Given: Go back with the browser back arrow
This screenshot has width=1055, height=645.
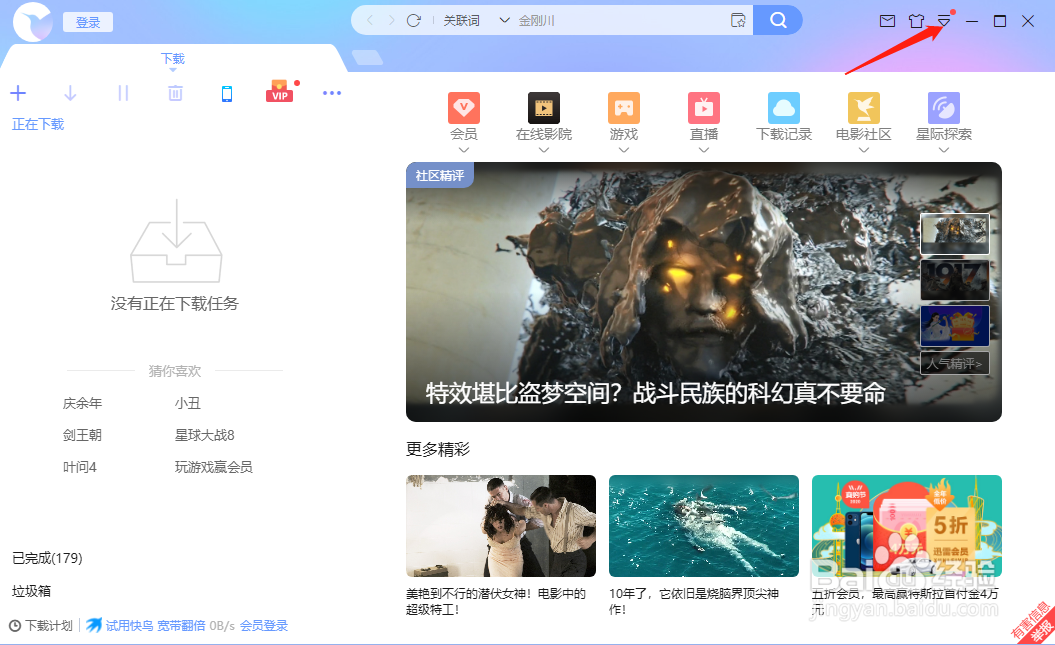Looking at the screenshot, I should (369, 21).
